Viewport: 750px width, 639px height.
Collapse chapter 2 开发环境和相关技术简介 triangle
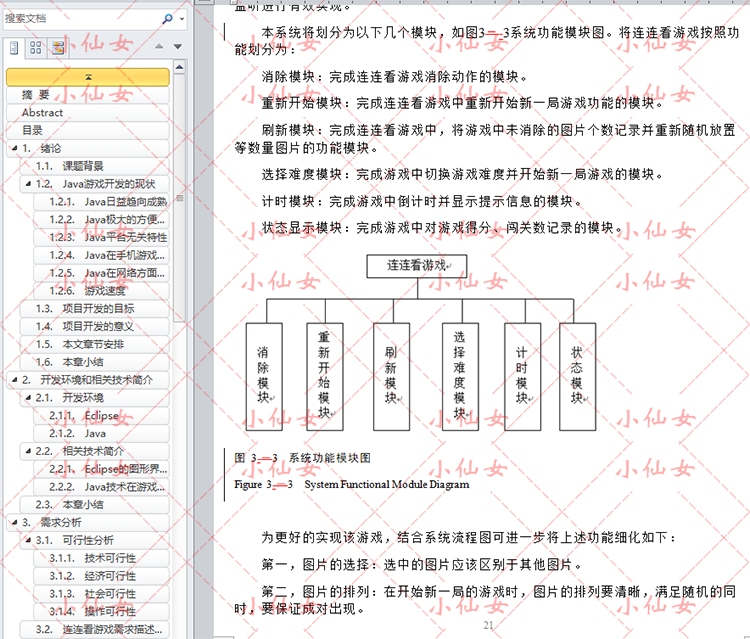[x=14, y=380]
